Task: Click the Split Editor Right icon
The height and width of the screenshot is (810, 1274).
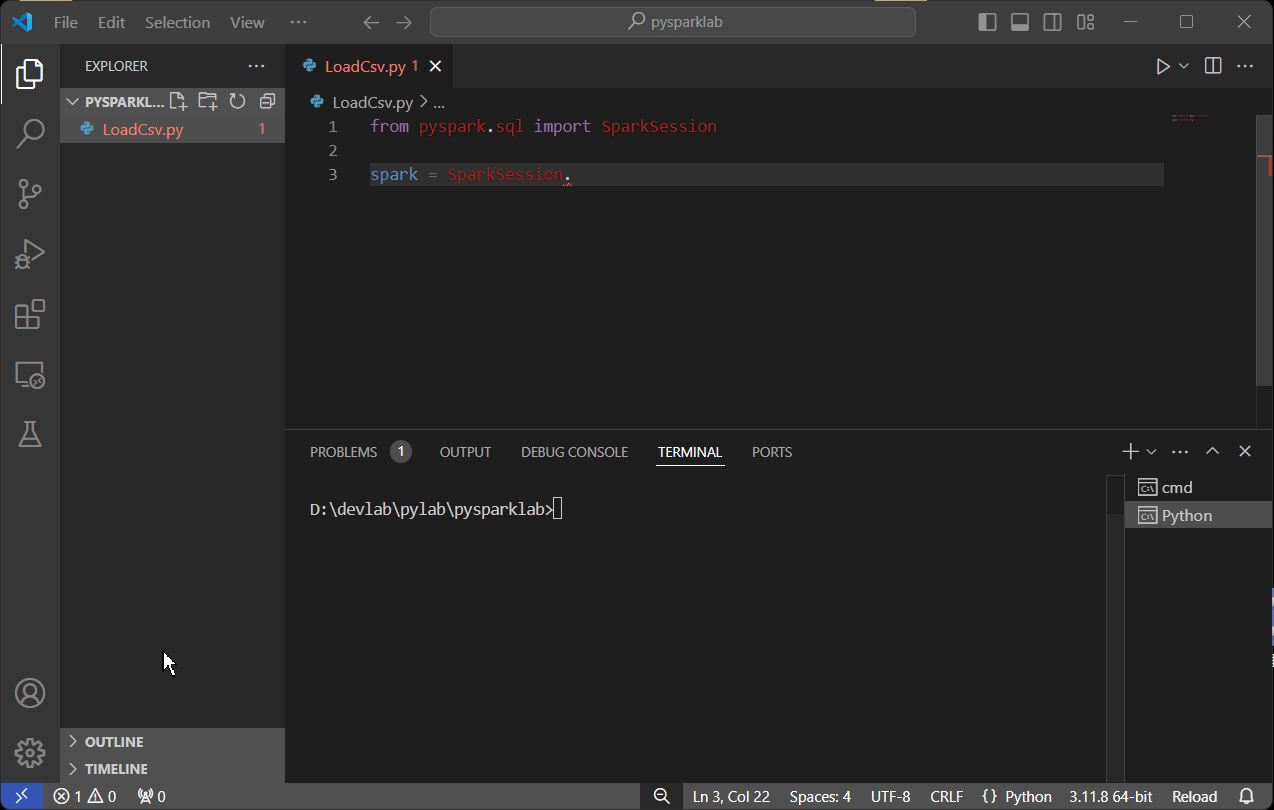Action: click(1213, 66)
